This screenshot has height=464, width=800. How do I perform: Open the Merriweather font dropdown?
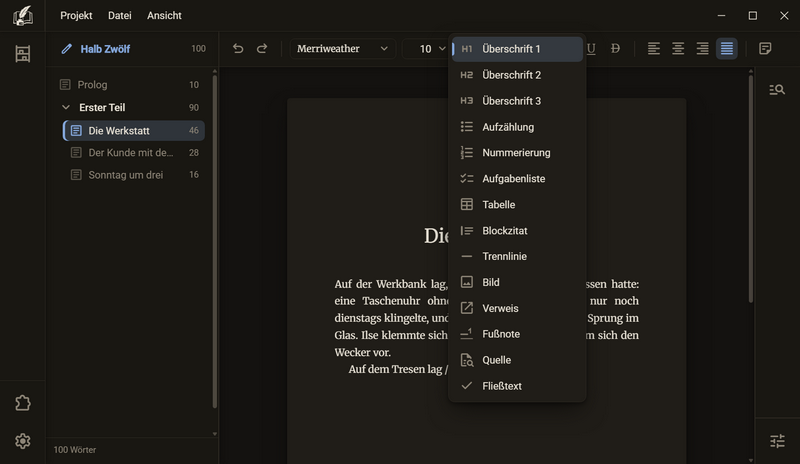(342, 48)
